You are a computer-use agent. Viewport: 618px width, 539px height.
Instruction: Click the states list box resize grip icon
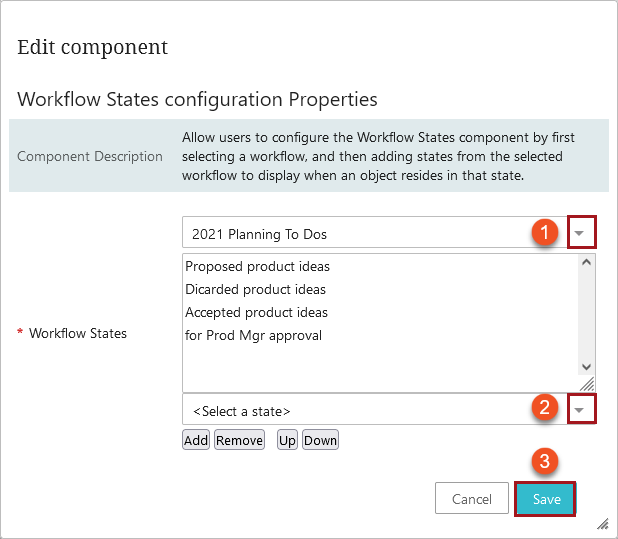(x=588, y=384)
